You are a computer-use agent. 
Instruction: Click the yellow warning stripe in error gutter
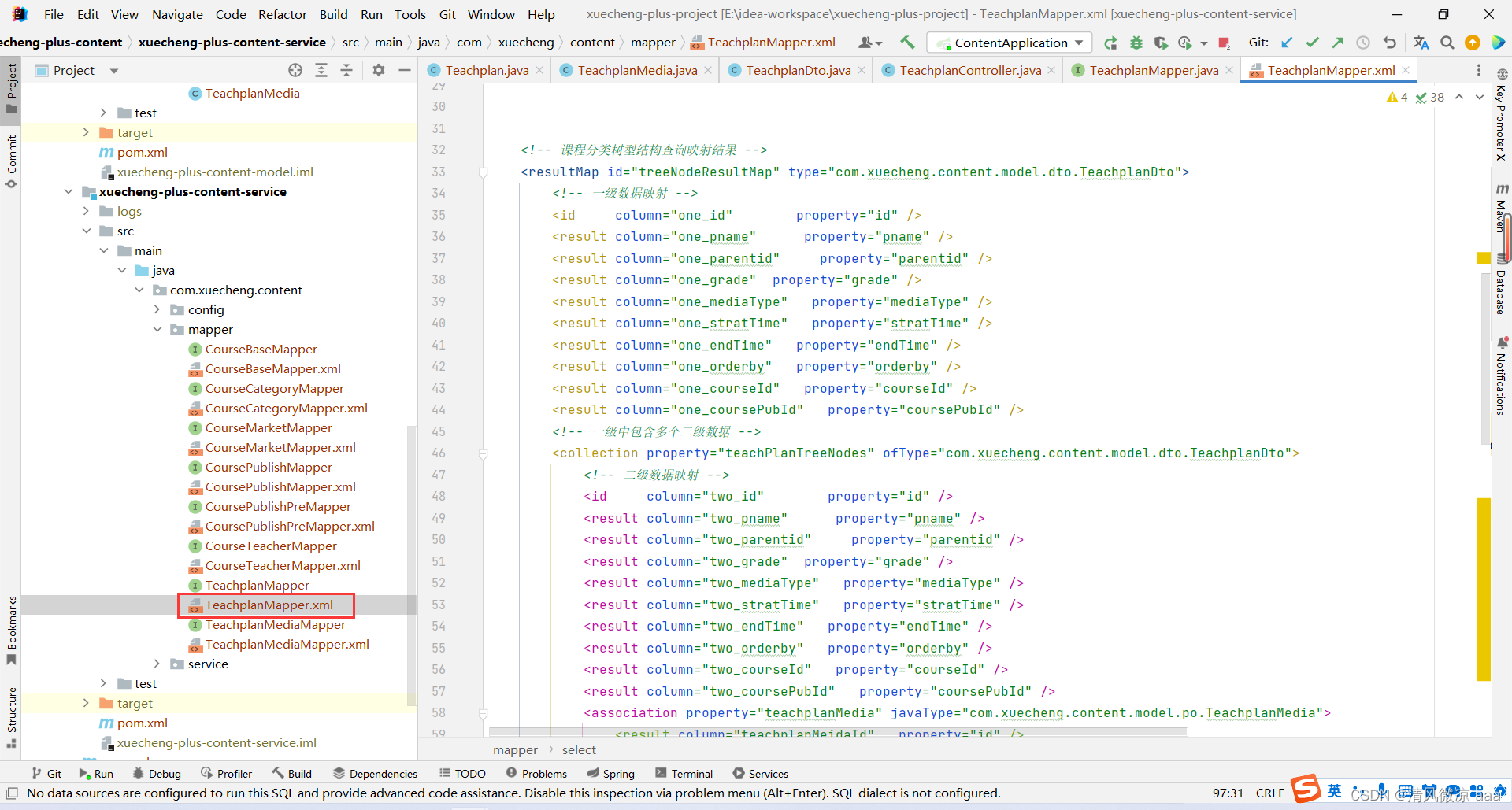[1484, 588]
